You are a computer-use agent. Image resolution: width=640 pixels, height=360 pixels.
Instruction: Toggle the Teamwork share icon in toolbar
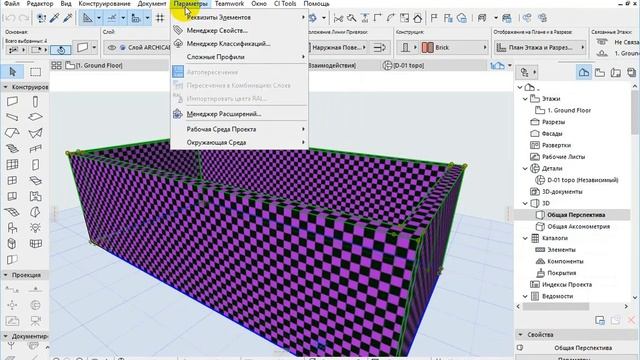(527, 18)
